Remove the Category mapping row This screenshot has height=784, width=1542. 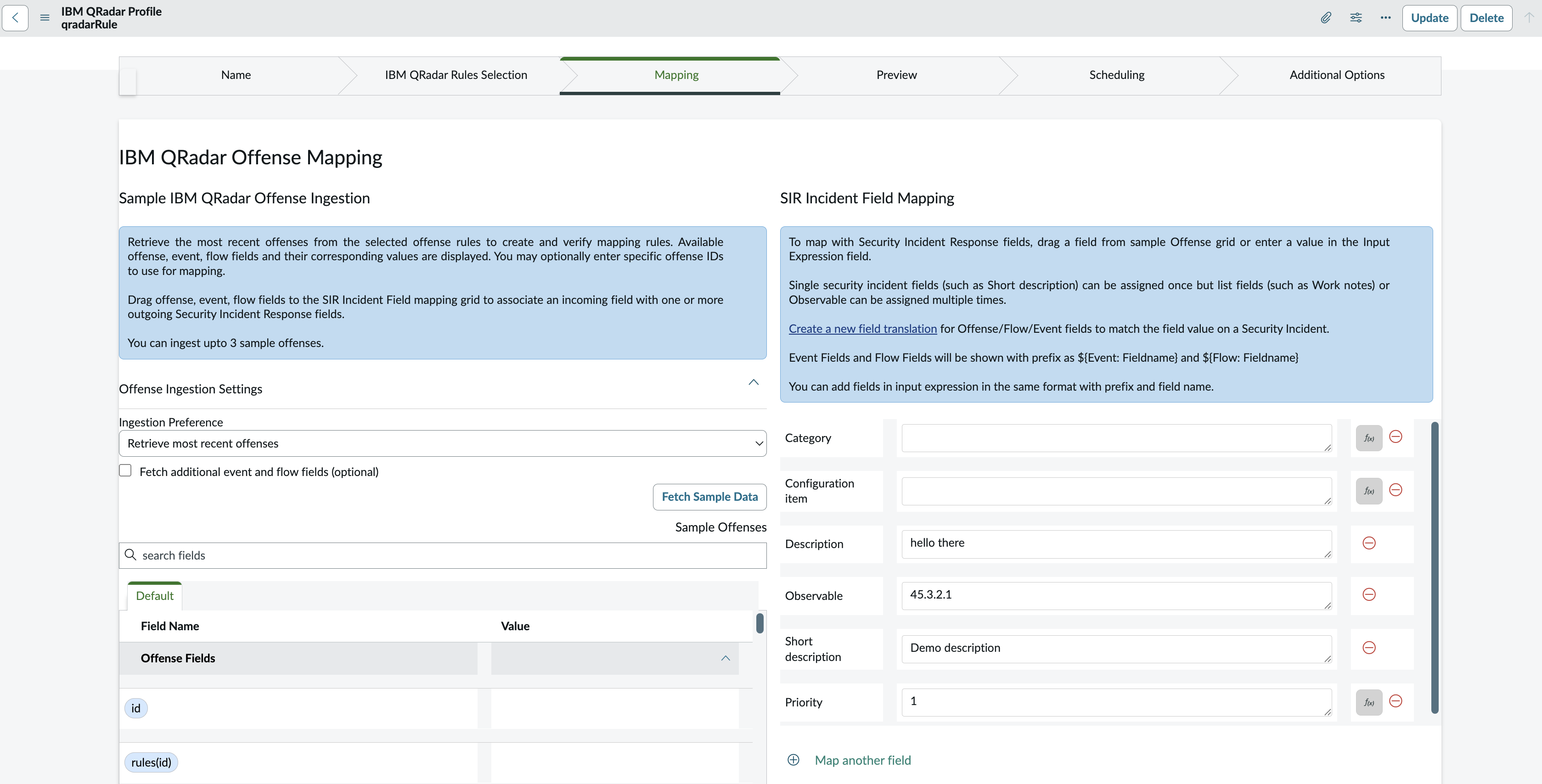(x=1396, y=437)
